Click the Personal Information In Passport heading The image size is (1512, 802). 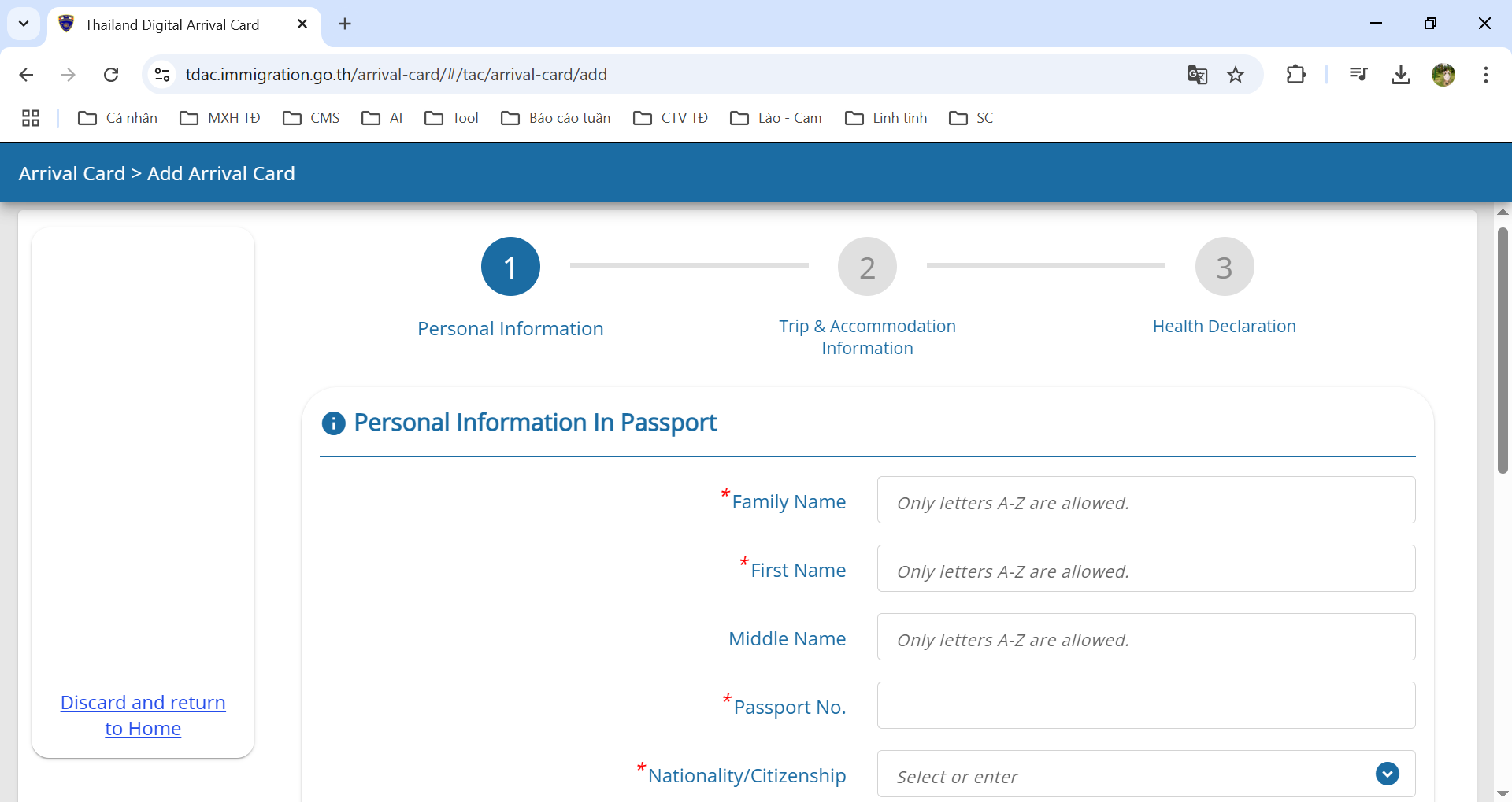[x=535, y=423]
